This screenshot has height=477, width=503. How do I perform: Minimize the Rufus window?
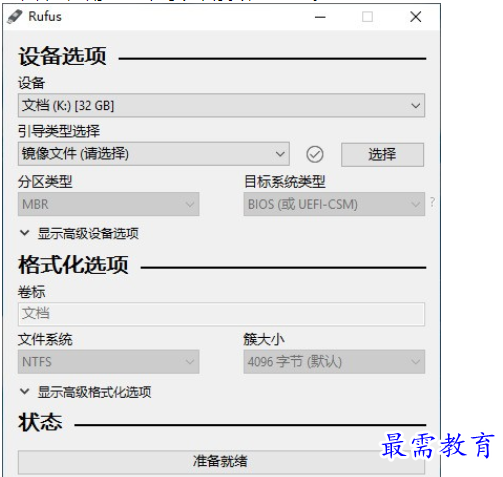(320, 17)
